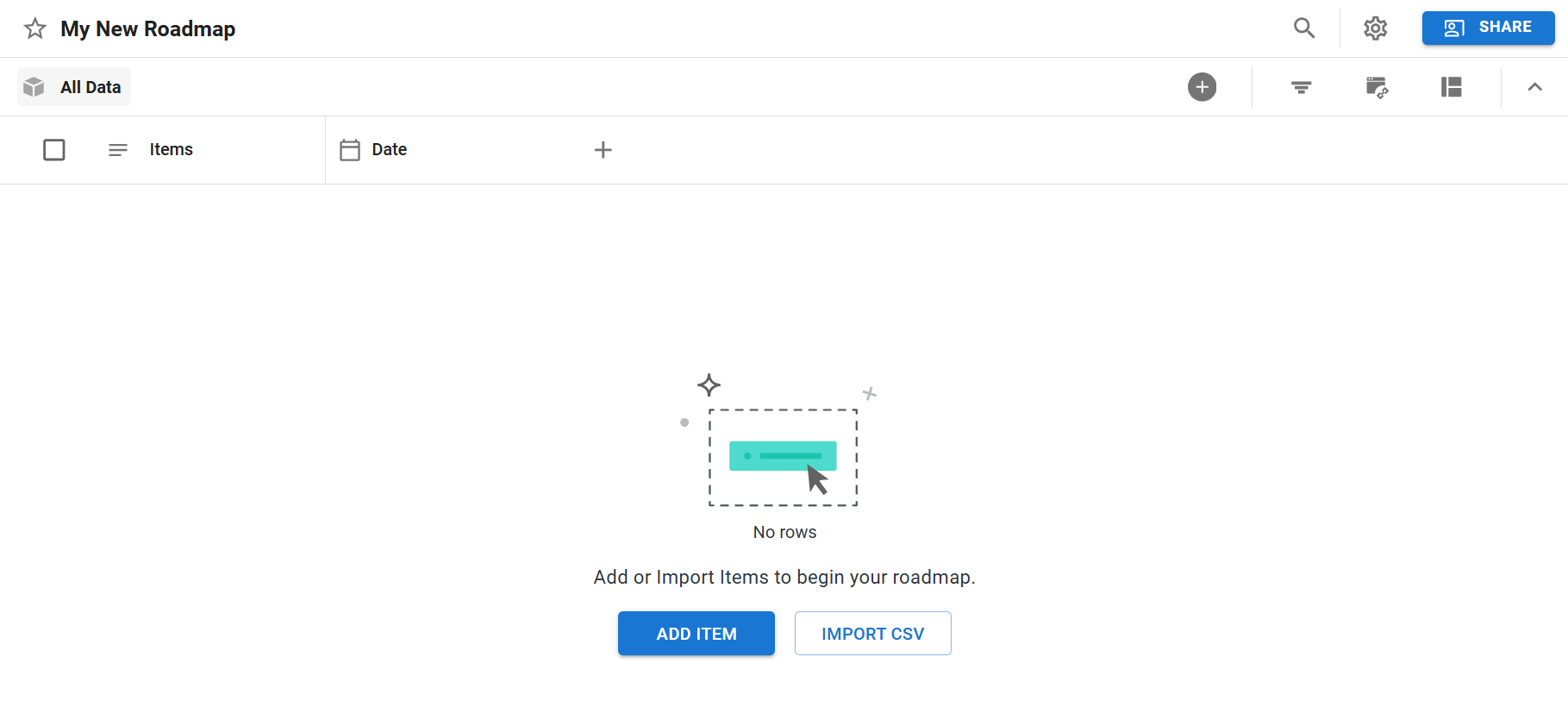1568x707 pixels.
Task: Click the Date column header
Action: [389, 150]
